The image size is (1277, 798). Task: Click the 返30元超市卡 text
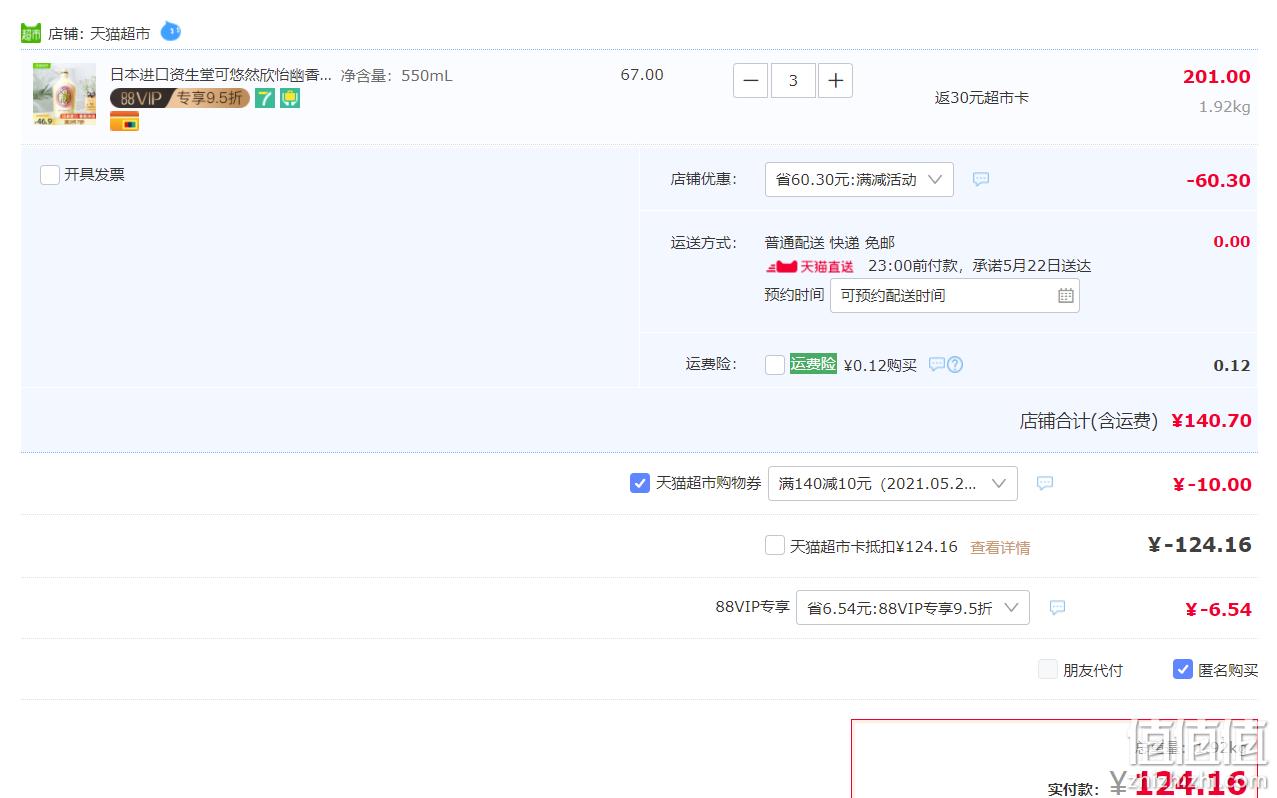pos(982,97)
